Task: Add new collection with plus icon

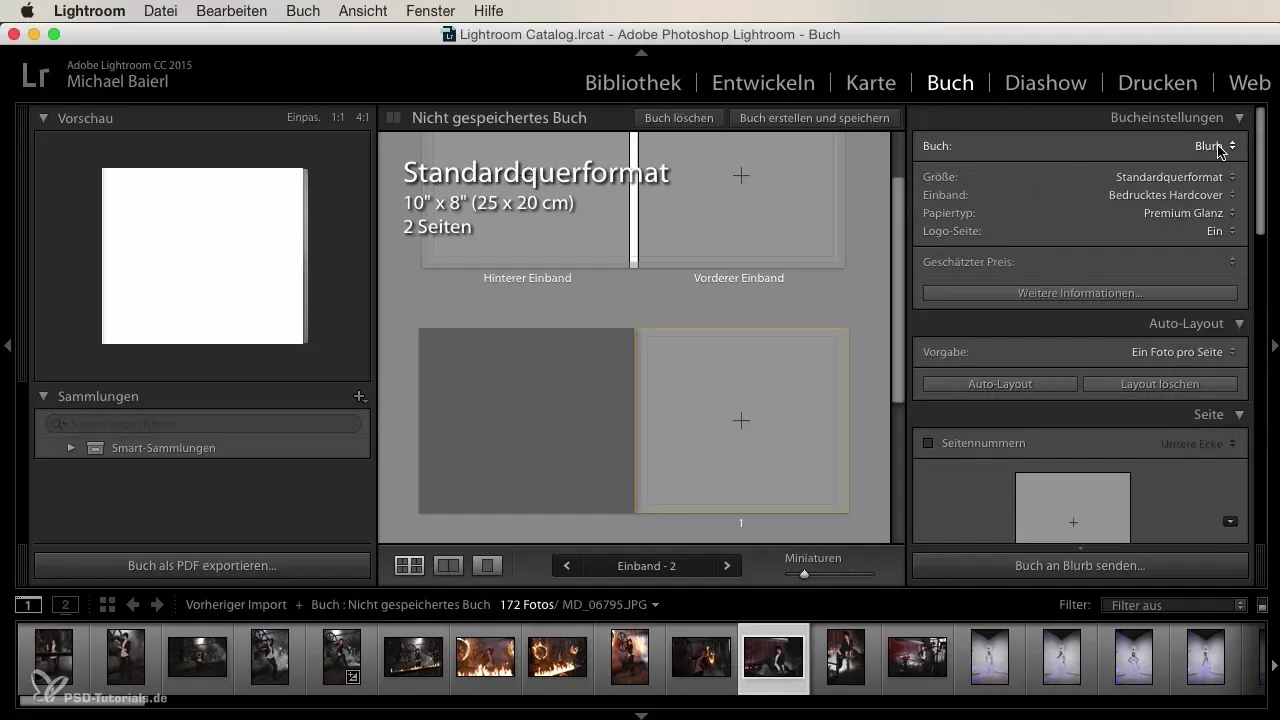Action: coord(360,396)
